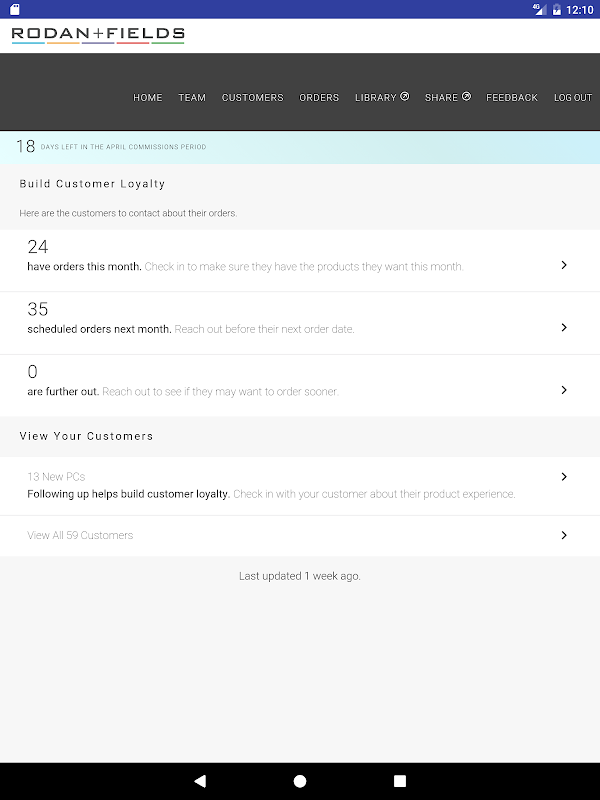Open Library via its external-link icon

pyautogui.click(x=405, y=97)
